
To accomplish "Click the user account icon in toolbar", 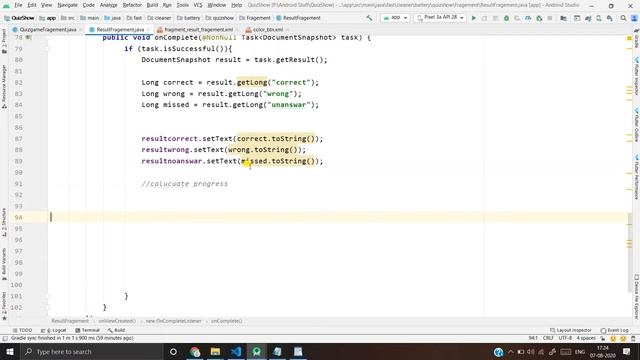I will (x=634, y=18).
